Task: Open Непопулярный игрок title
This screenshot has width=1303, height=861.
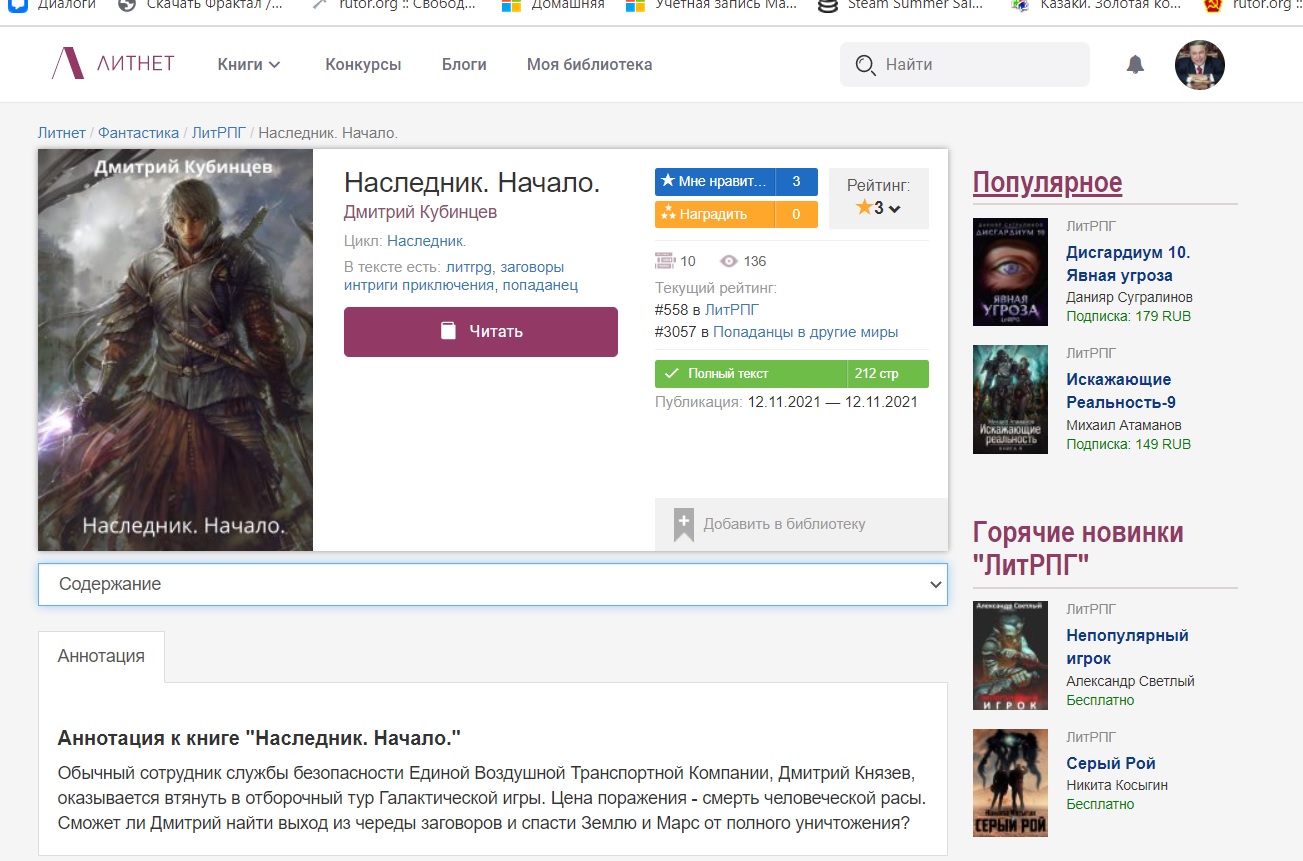Action: coord(1127,647)
